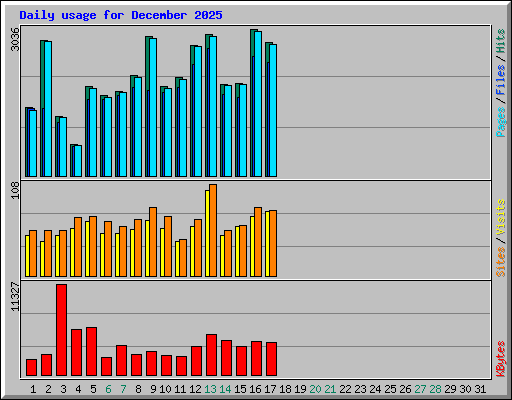
Task: Click the tallest red KBytes bar for day 3
Action: [x=62, y=330]
